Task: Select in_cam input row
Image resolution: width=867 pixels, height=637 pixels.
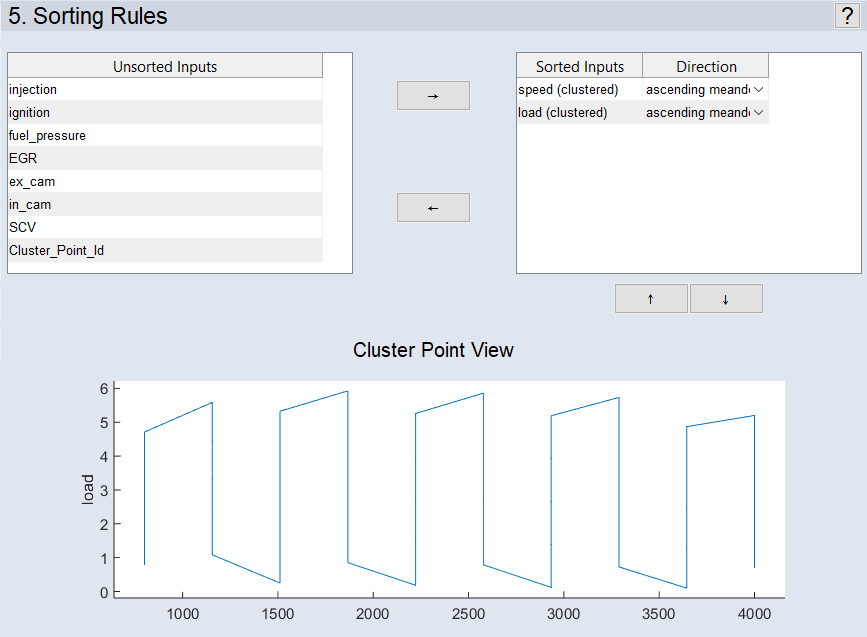Action: [x=165, y=205]
